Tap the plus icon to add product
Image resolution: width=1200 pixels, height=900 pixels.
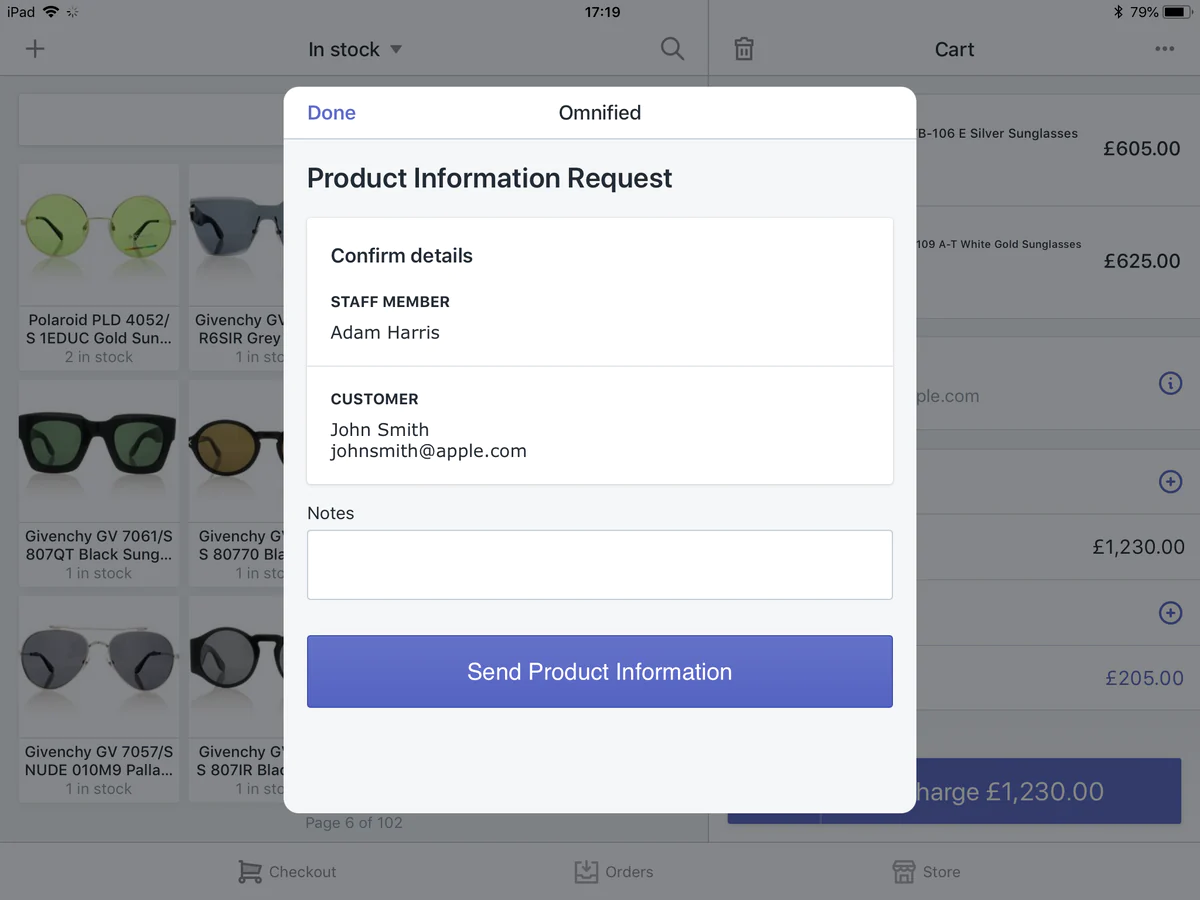point(35,49)
